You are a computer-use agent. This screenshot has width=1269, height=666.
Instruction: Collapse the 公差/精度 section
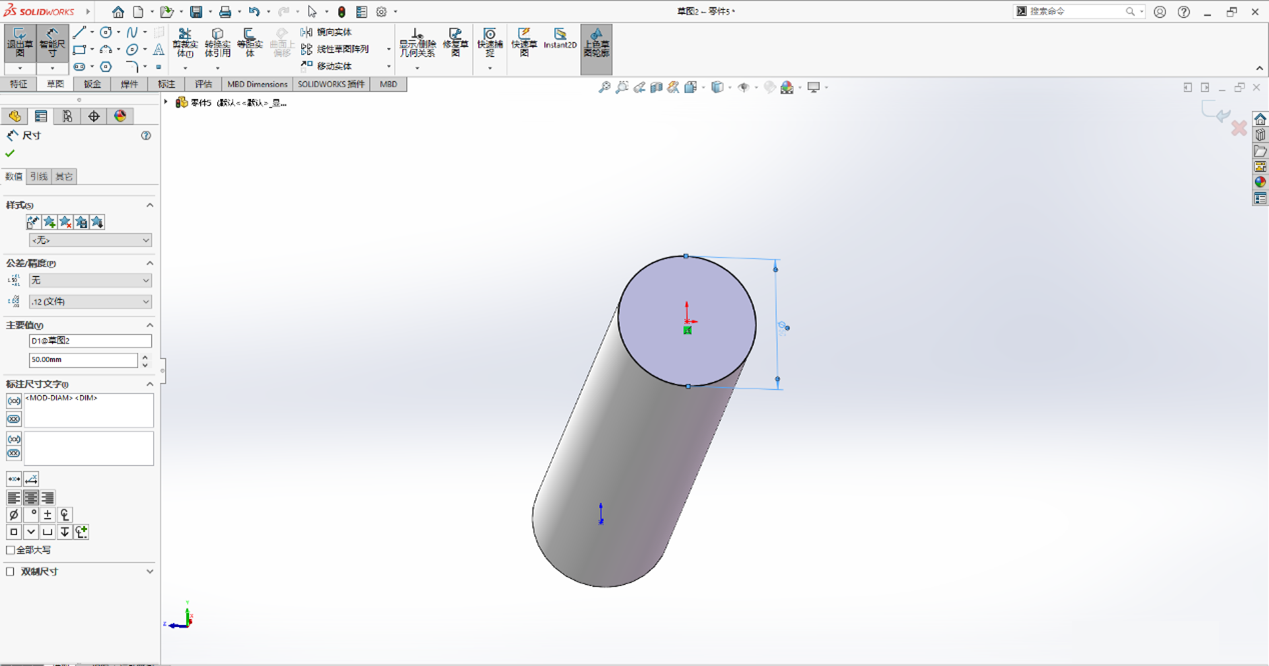coord(148,262)
